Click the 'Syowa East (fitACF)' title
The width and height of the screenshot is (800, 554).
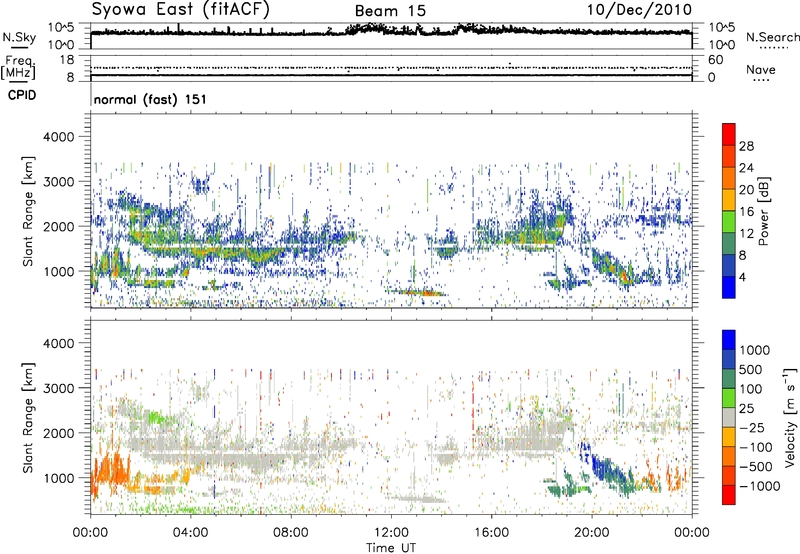point(181,10)
